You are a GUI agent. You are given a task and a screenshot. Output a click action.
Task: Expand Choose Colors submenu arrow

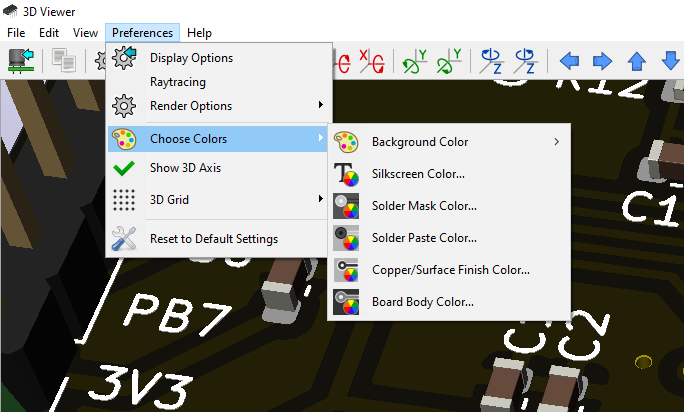[x=321, y=138]
